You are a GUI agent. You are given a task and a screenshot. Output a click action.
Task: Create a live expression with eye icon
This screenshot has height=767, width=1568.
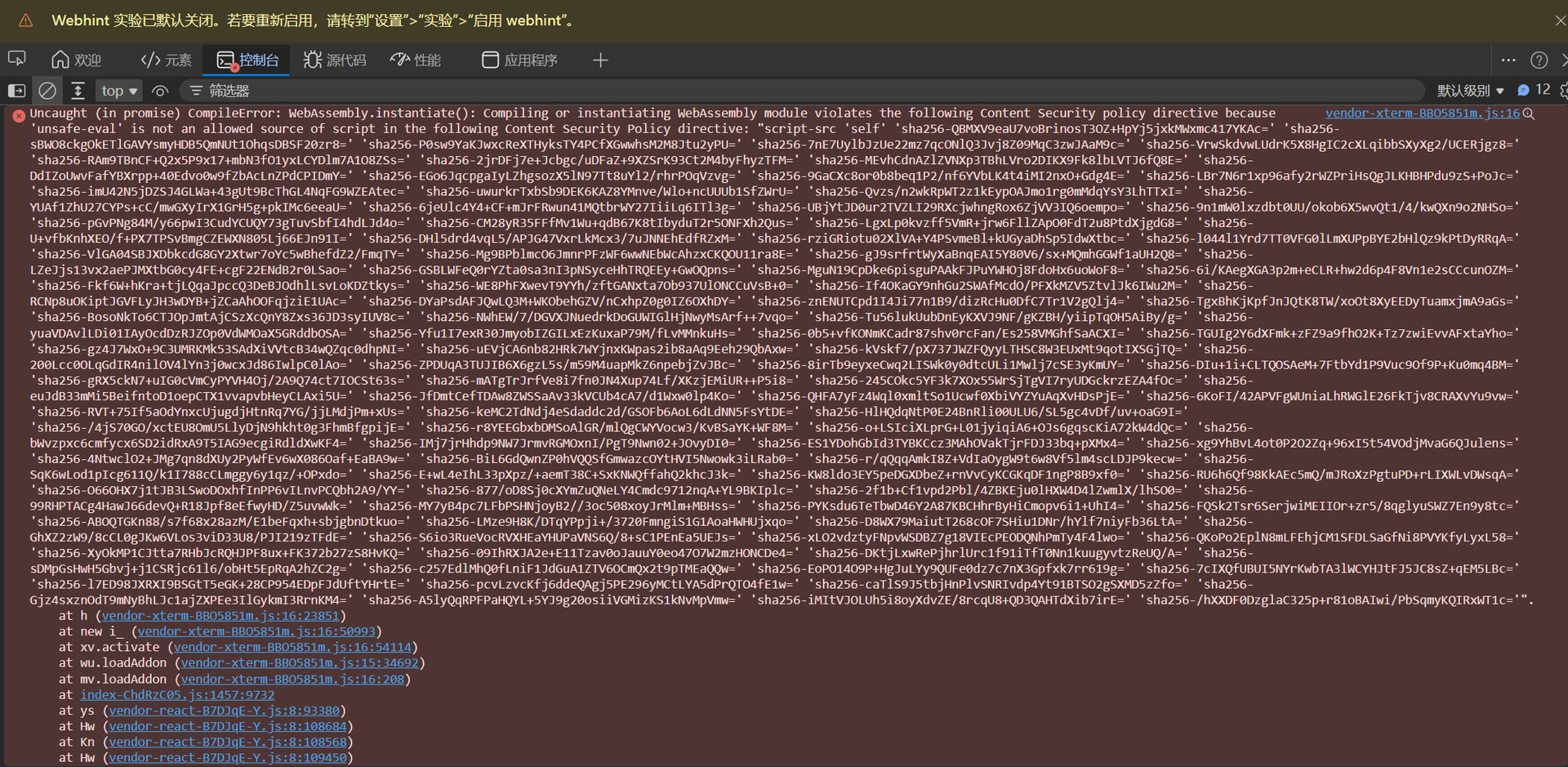click(160, 91)
